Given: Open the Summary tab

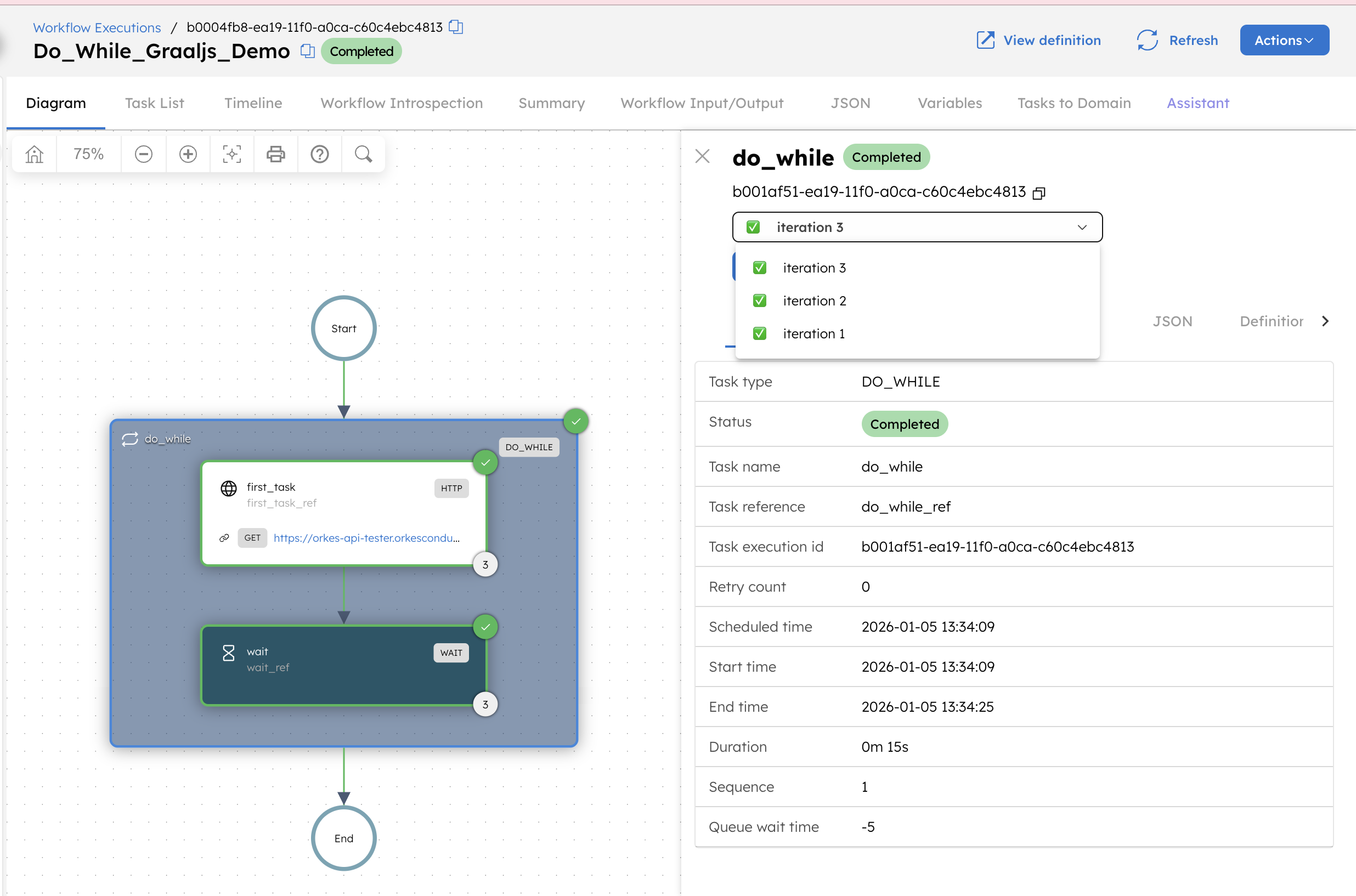Looking at the screenshot, I should pyautogui.click(x=551, y=103).
